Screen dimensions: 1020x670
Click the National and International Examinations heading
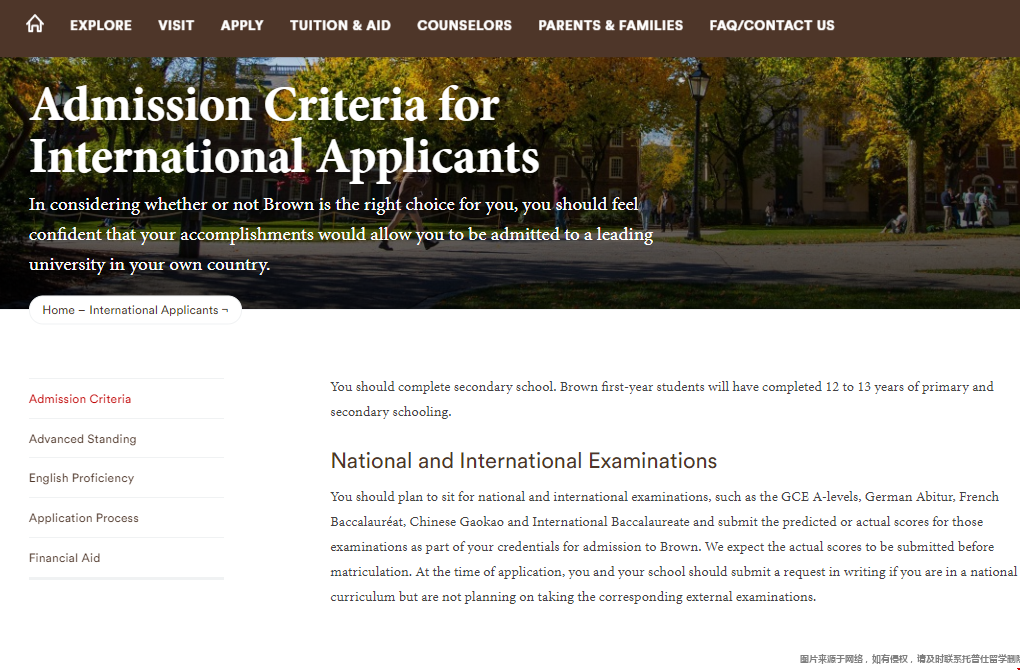tap(523, 461)
